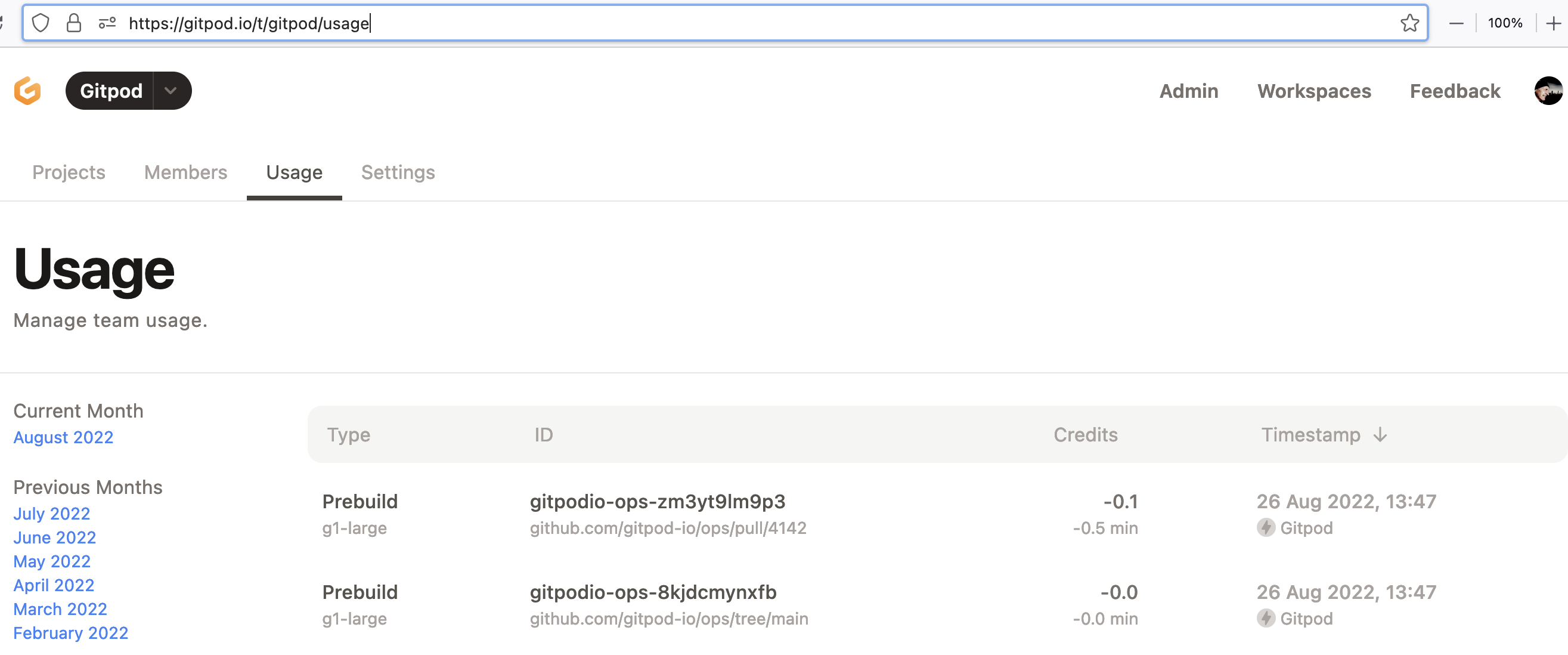Open the user avatar menu

pyautogui.click(x=1548, y=90)
